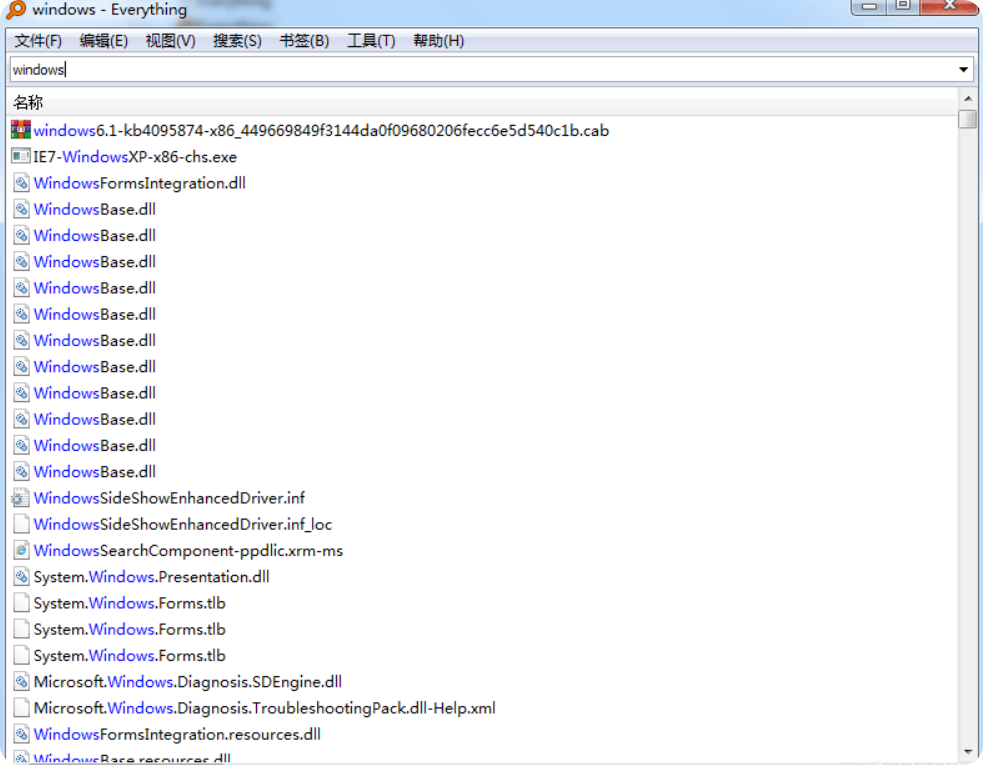Click the TroubleshootingPack.dll-Help.xml file icon
This screenshot has width=983, height=765.
(x=21, y=708)
